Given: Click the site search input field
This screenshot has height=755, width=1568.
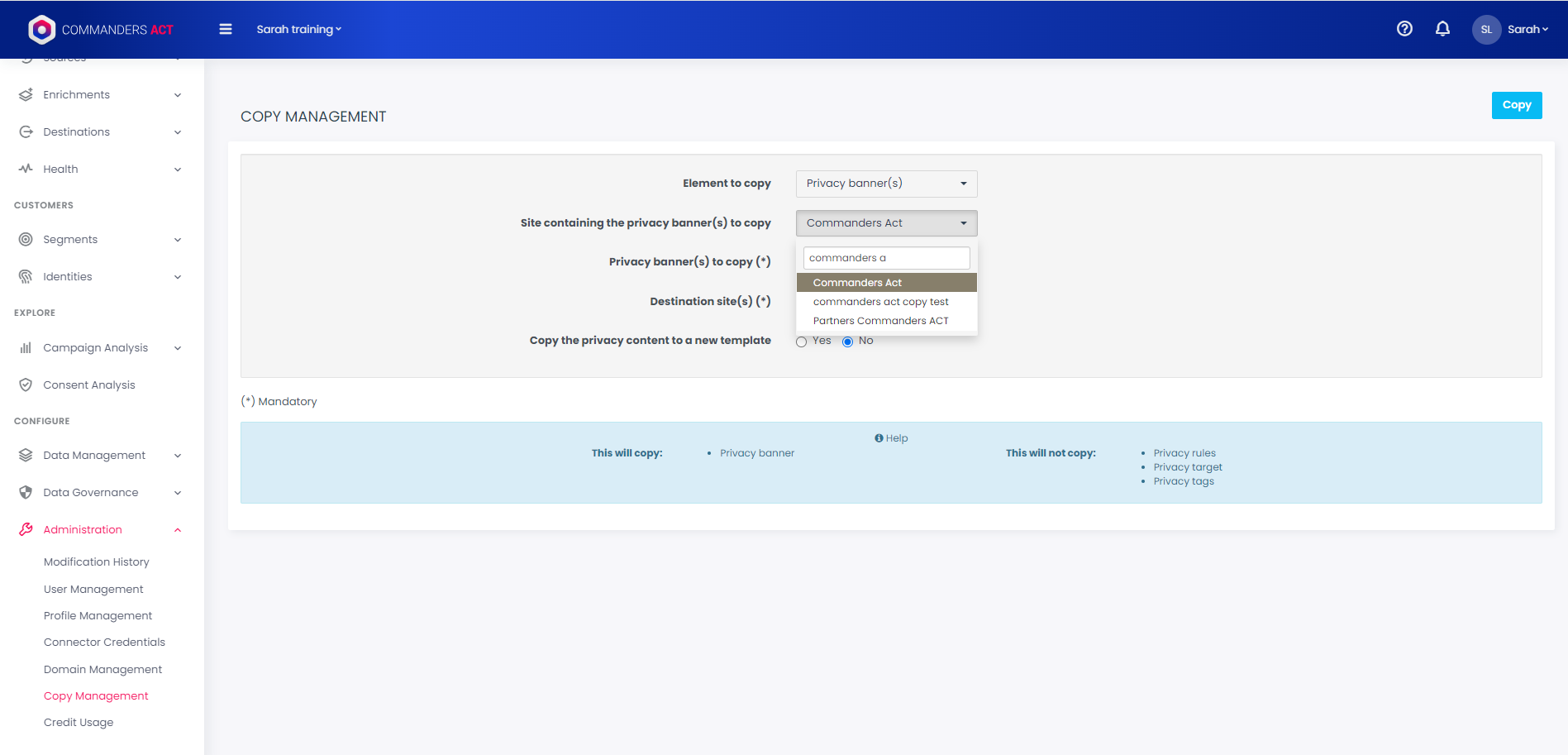Looking at the screenshot, I should (886, 258).
